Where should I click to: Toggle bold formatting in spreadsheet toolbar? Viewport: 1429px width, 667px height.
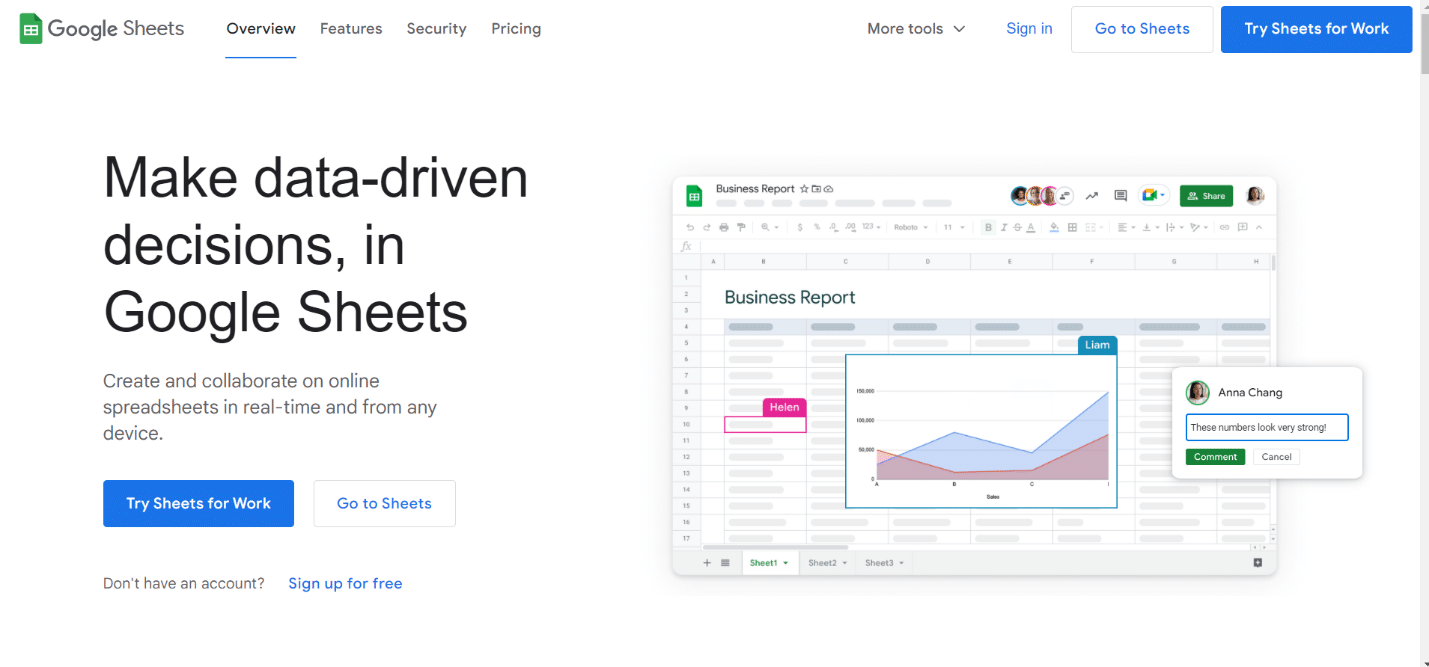(x=988, y=227)
